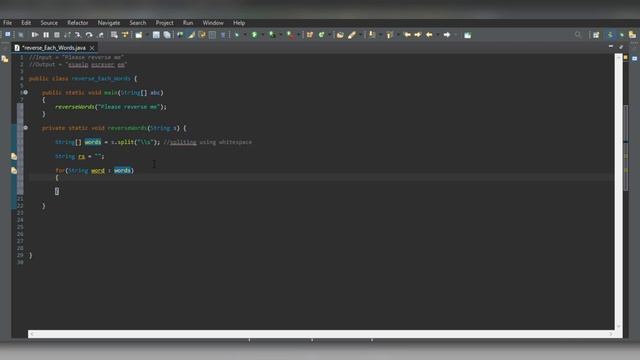Click the Next Annotation icon
This screenshot has height=360, width=640.
pyautogui.click(x=372, y=35)
